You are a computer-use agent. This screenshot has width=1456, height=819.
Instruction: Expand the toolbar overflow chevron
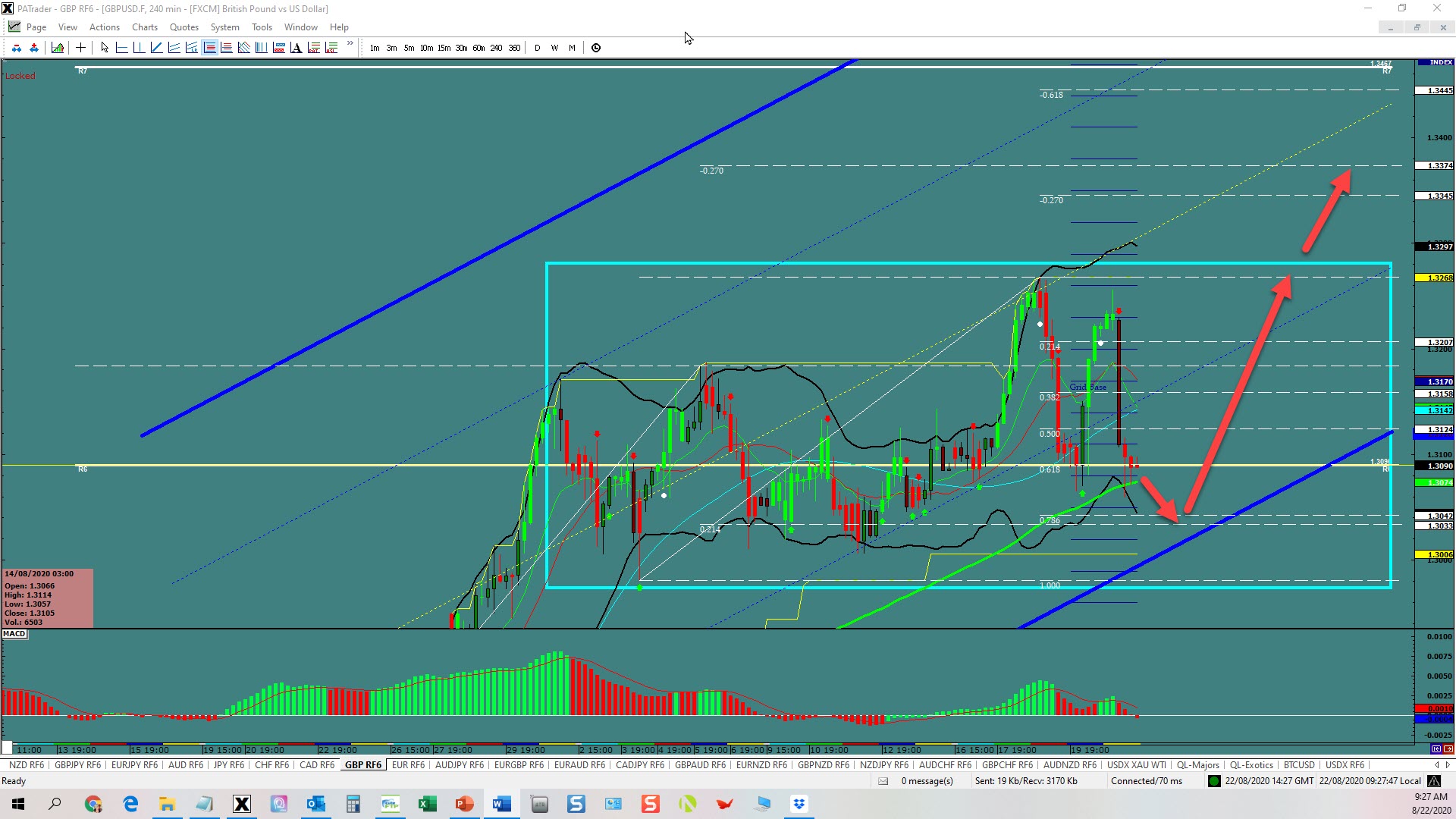(x=350, y=44)
